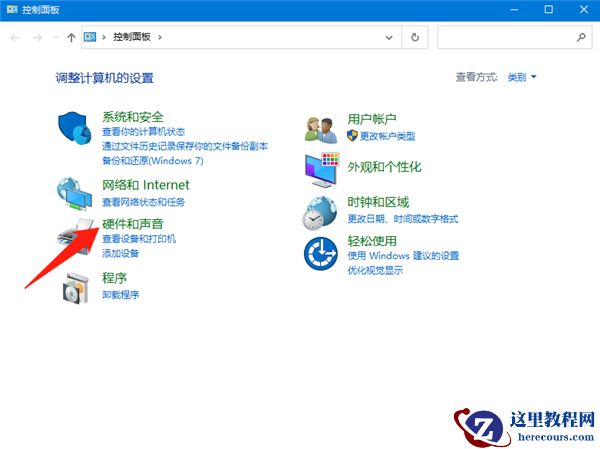Open 通过文件历史记录保存你的文件备份副本 link
The height and width of the screenshot is (449, 600).
tap(185, 146)
